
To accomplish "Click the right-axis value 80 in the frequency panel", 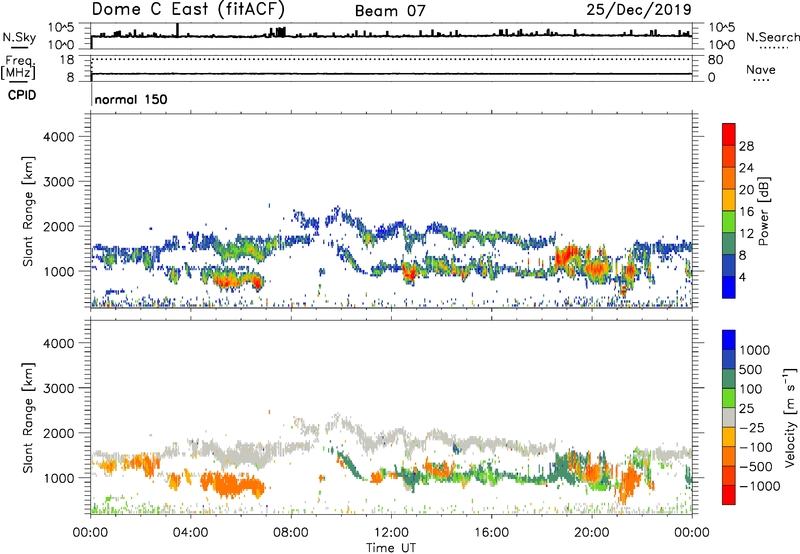I will click(x=715, y=60).
